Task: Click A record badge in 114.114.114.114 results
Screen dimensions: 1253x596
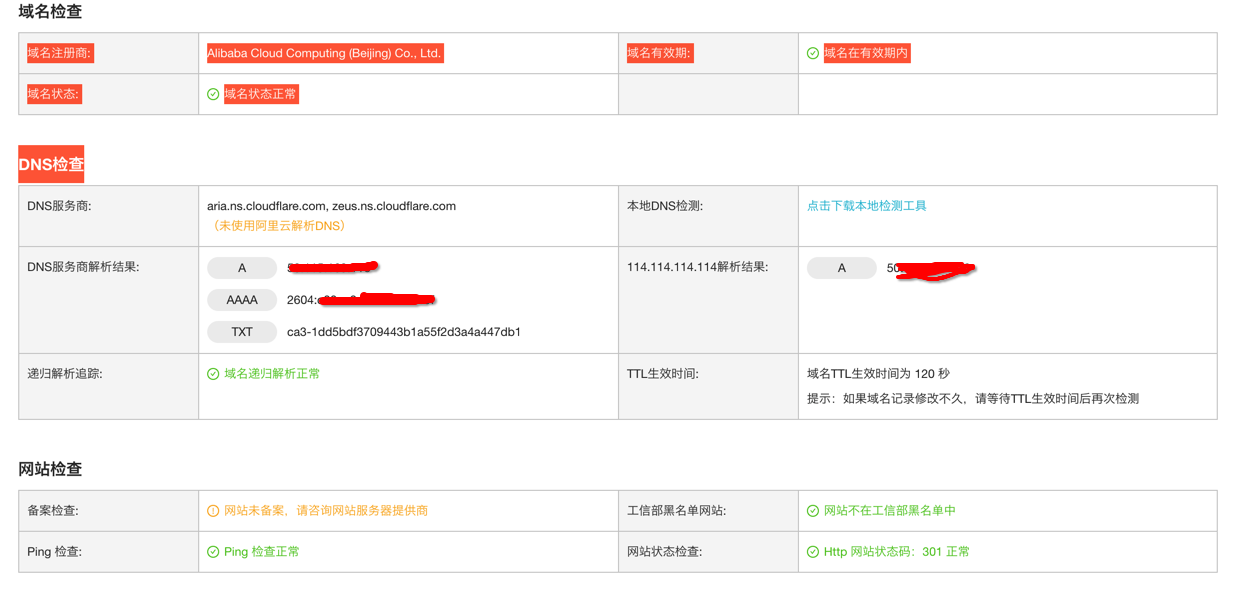Action: 842,268
